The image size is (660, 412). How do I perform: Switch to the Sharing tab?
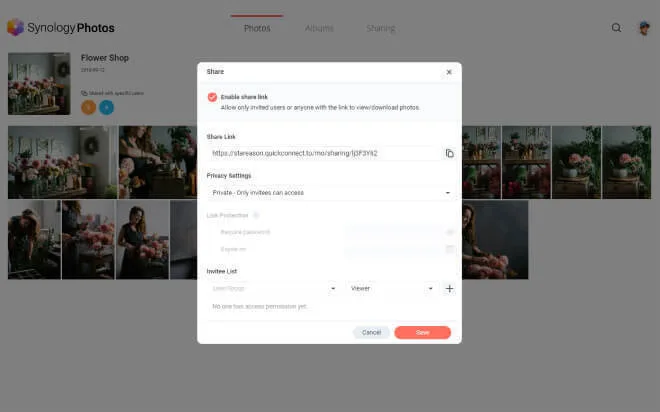tap(380, 28)
